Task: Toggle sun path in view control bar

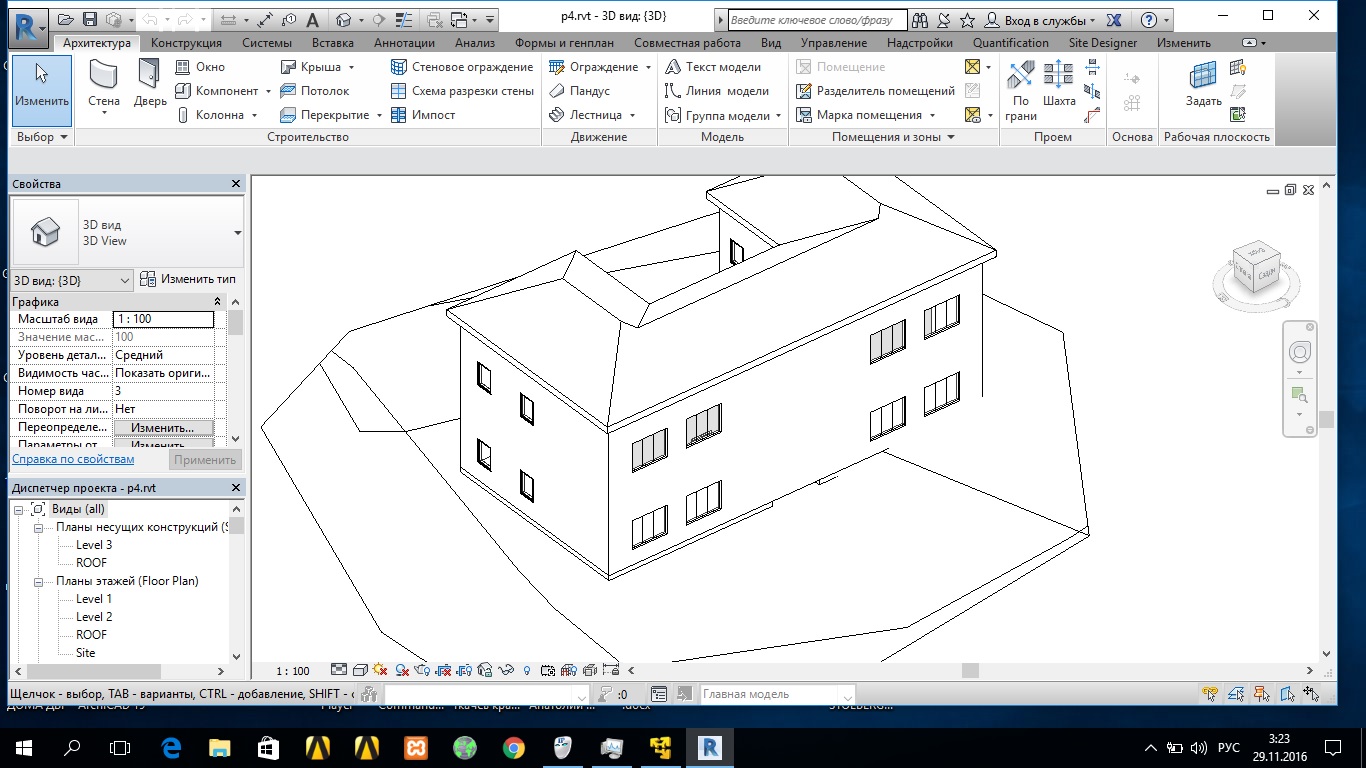Action: [x=380, y=670]
